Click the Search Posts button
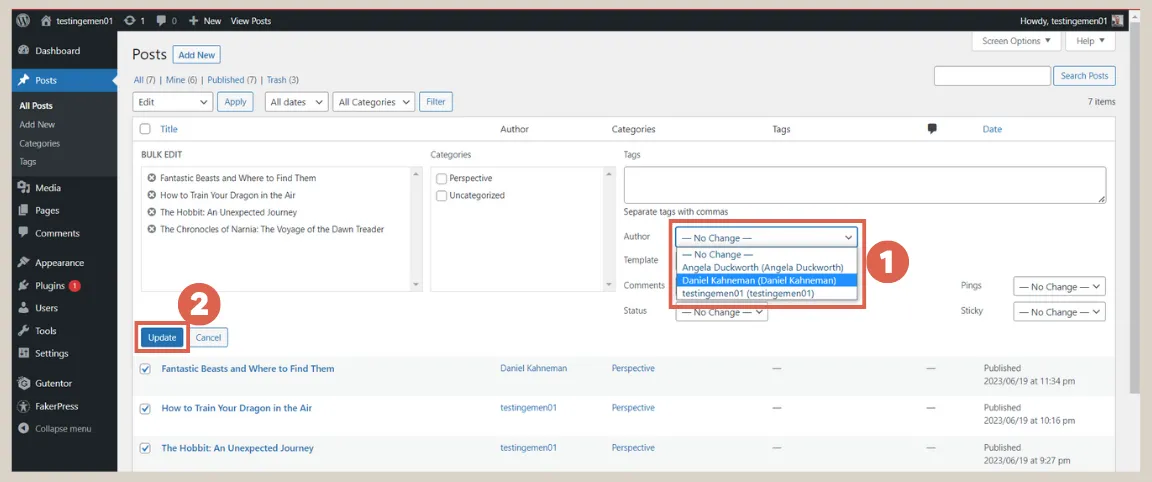 1084,76
